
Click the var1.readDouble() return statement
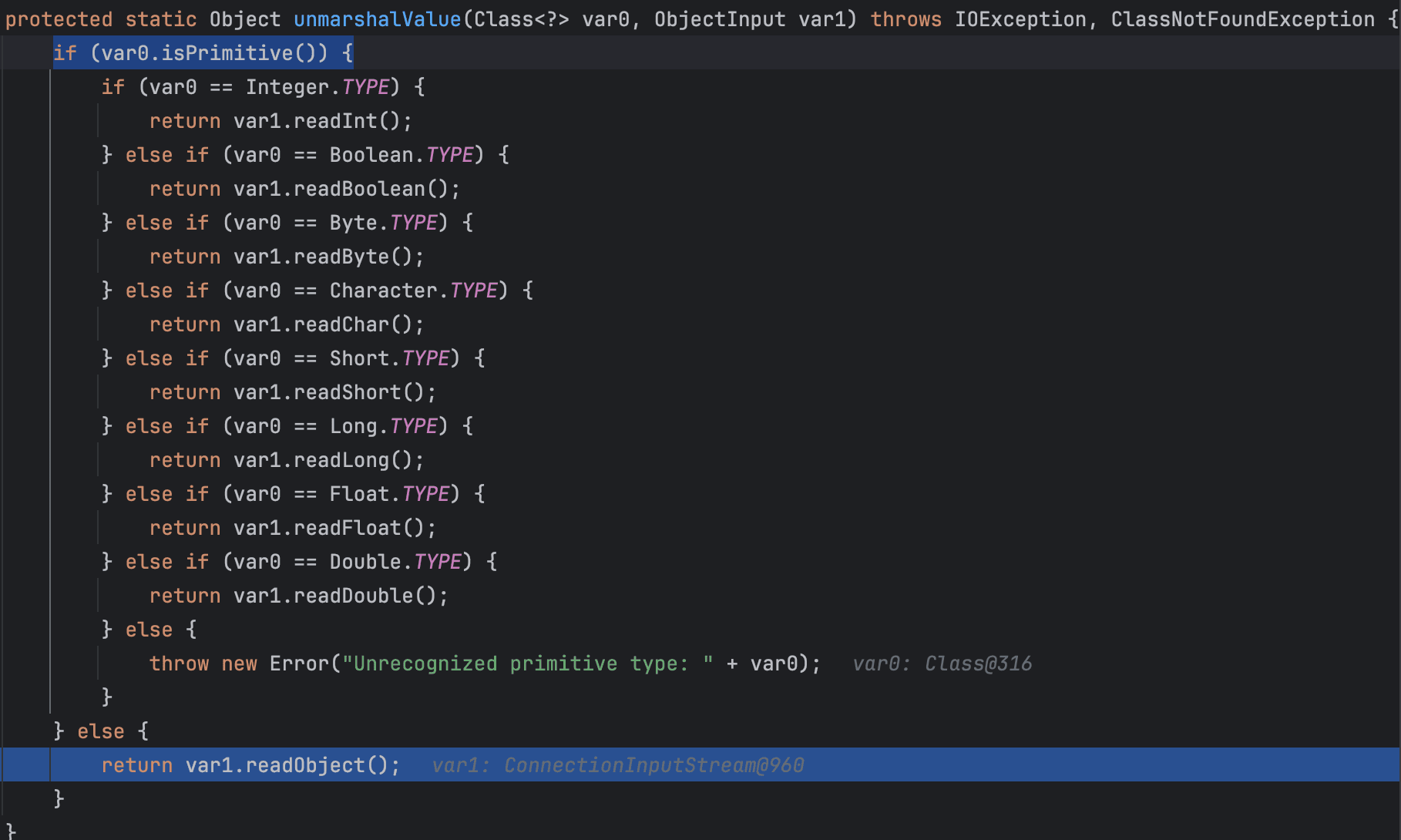[x=299, y=596]
